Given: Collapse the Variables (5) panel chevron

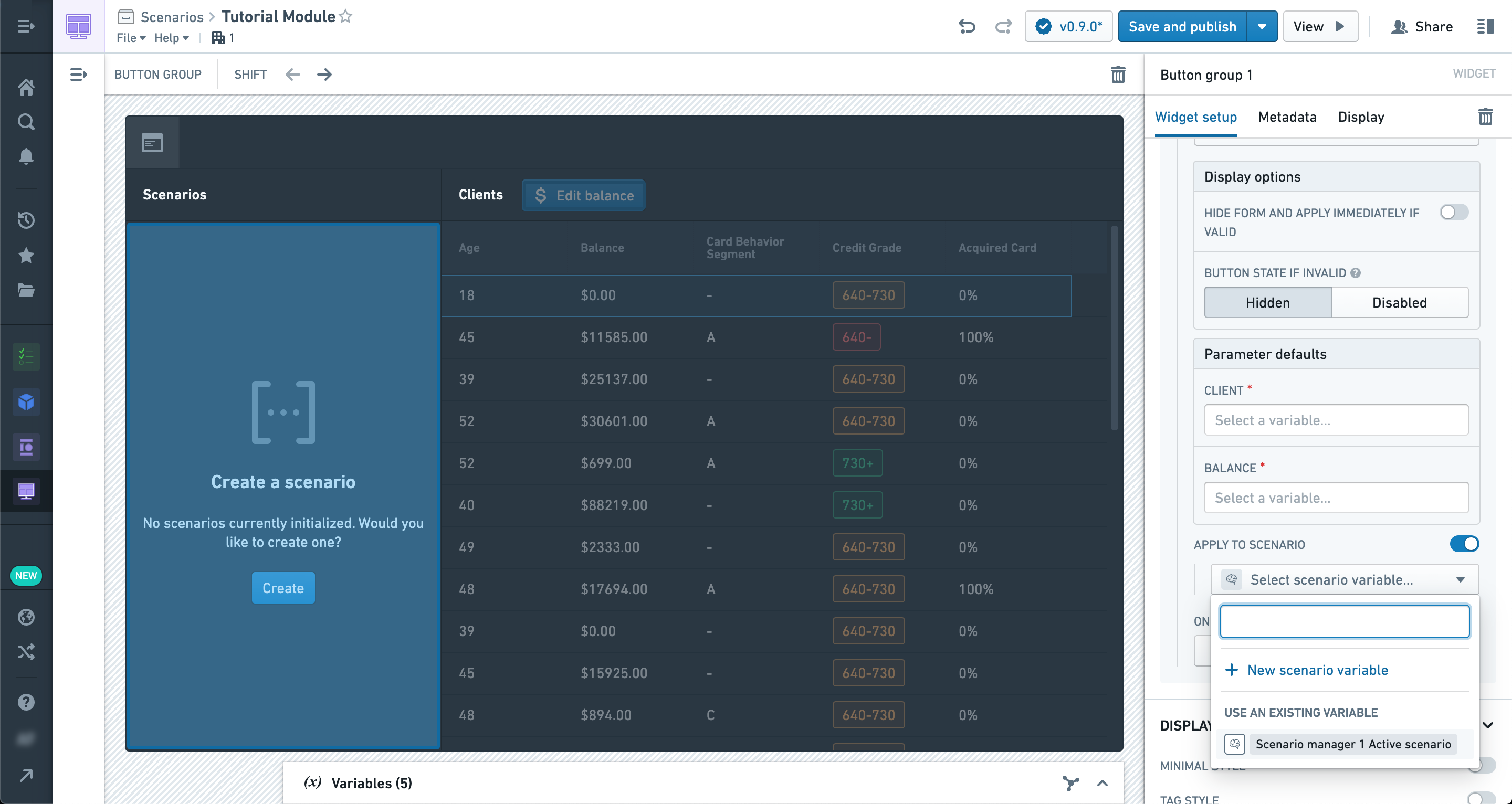Looking at the screenshot, I should click(x=1102, y=783).
